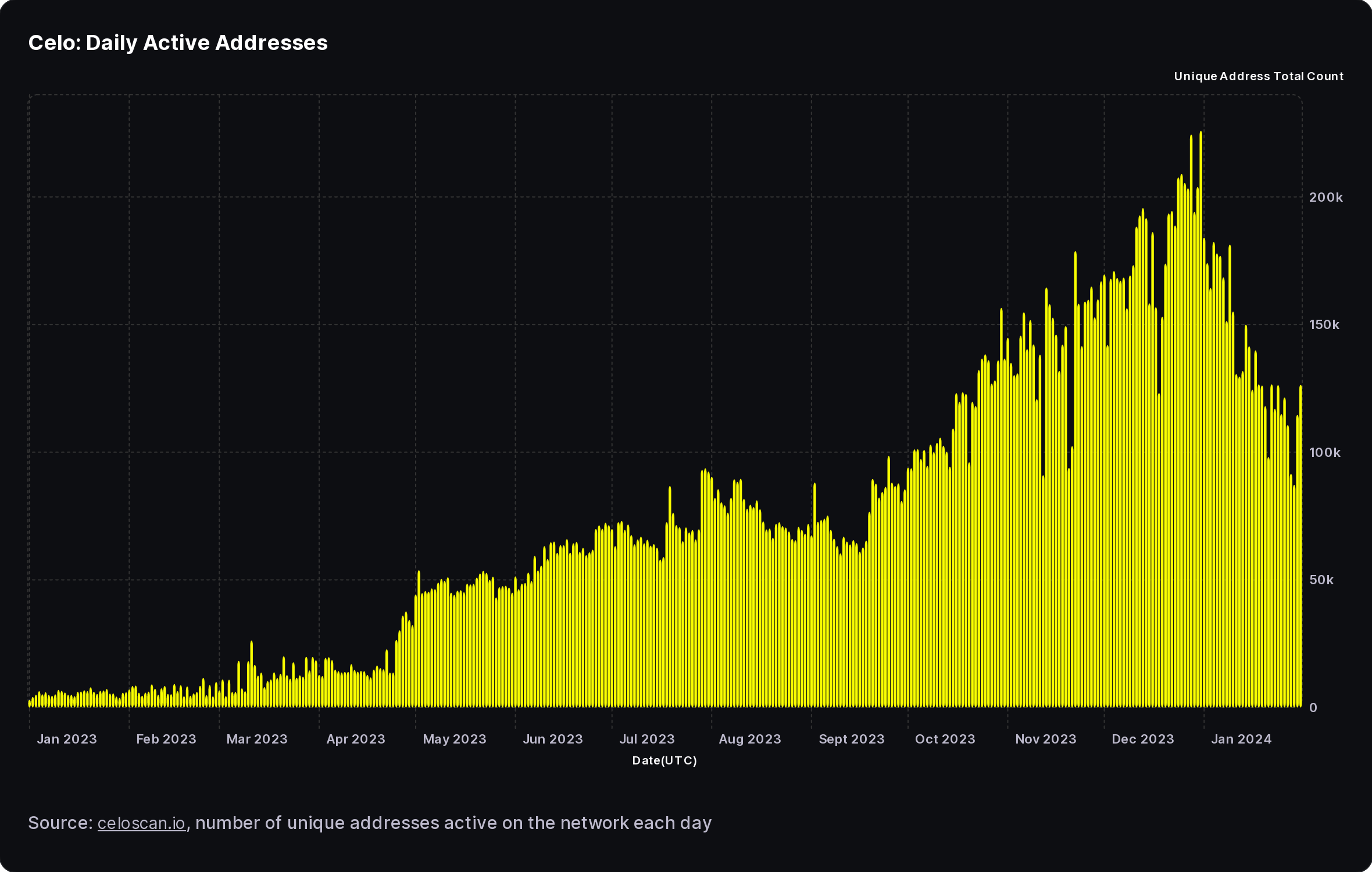This screenshot has height=872, width=1372.
Task: Click the 'Apr 2023' x-axis label
Action: tap(356, 739)
